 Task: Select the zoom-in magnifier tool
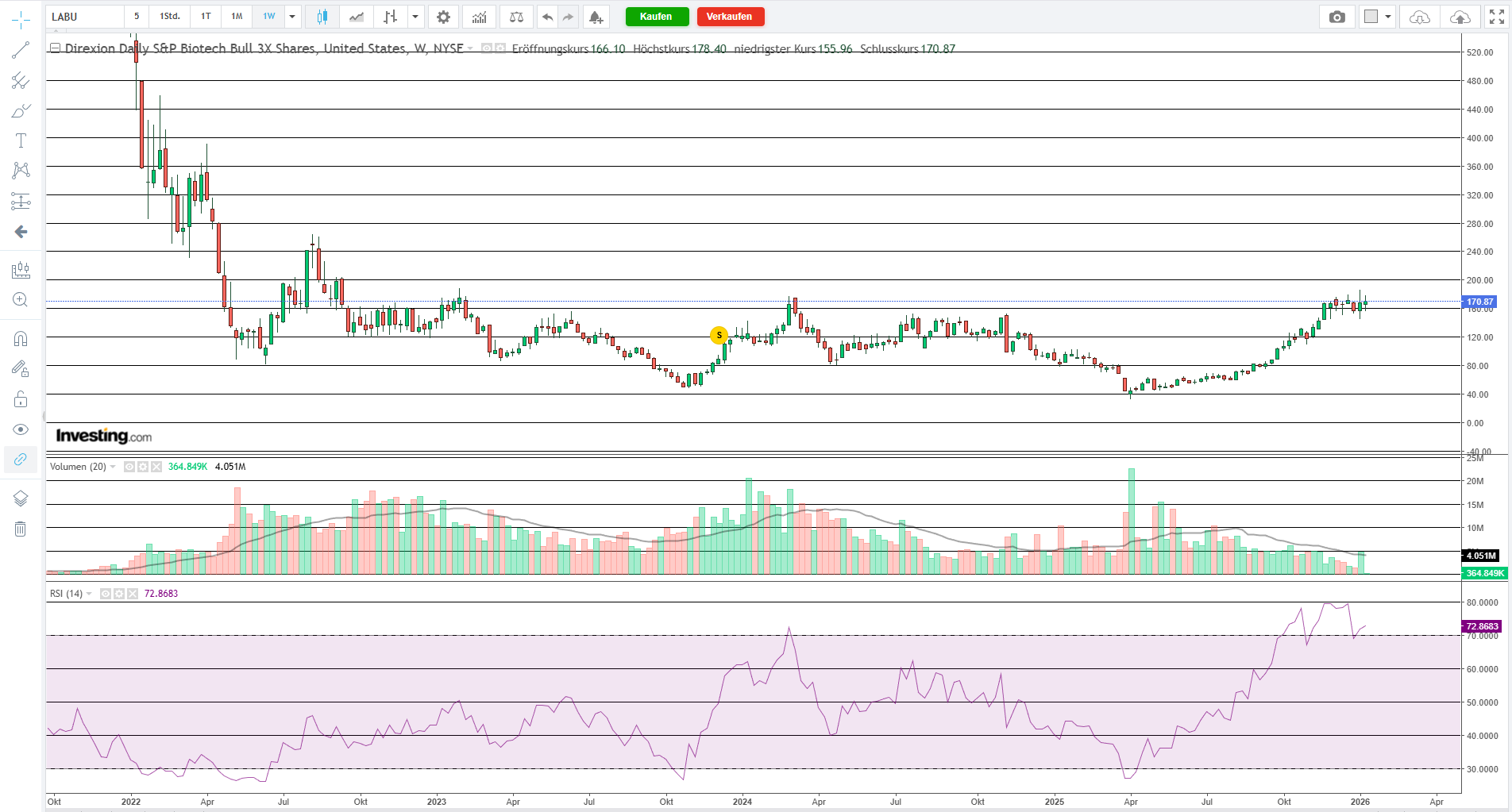[21, 300]
